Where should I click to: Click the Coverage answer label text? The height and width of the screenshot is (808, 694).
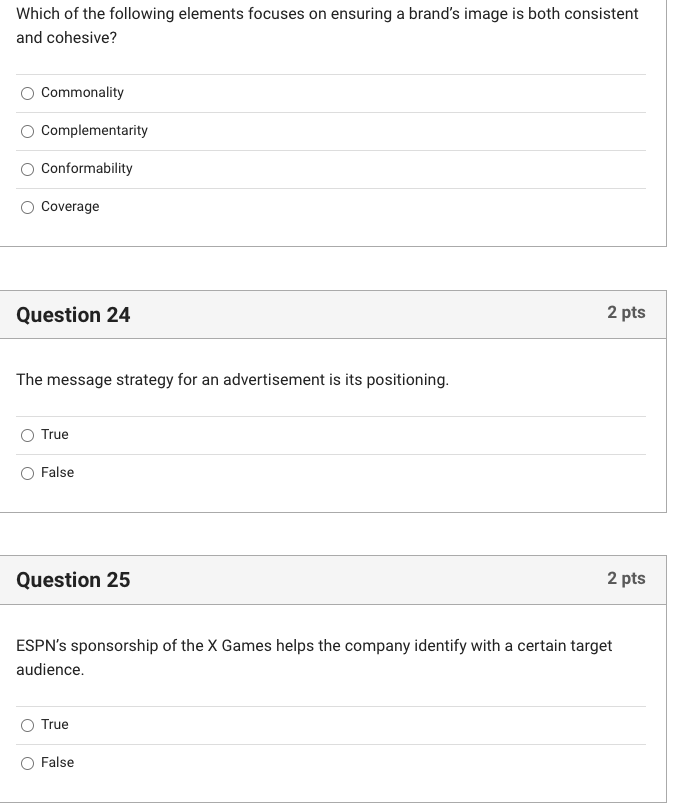click(x=69, y=207)
